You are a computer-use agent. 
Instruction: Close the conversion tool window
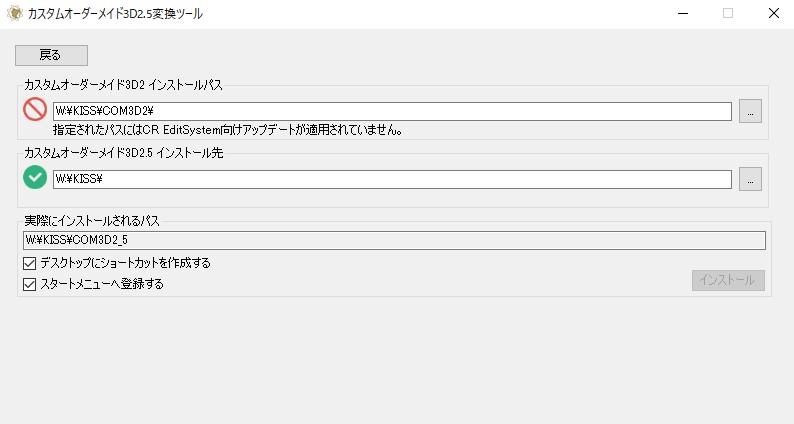(773, 14)
